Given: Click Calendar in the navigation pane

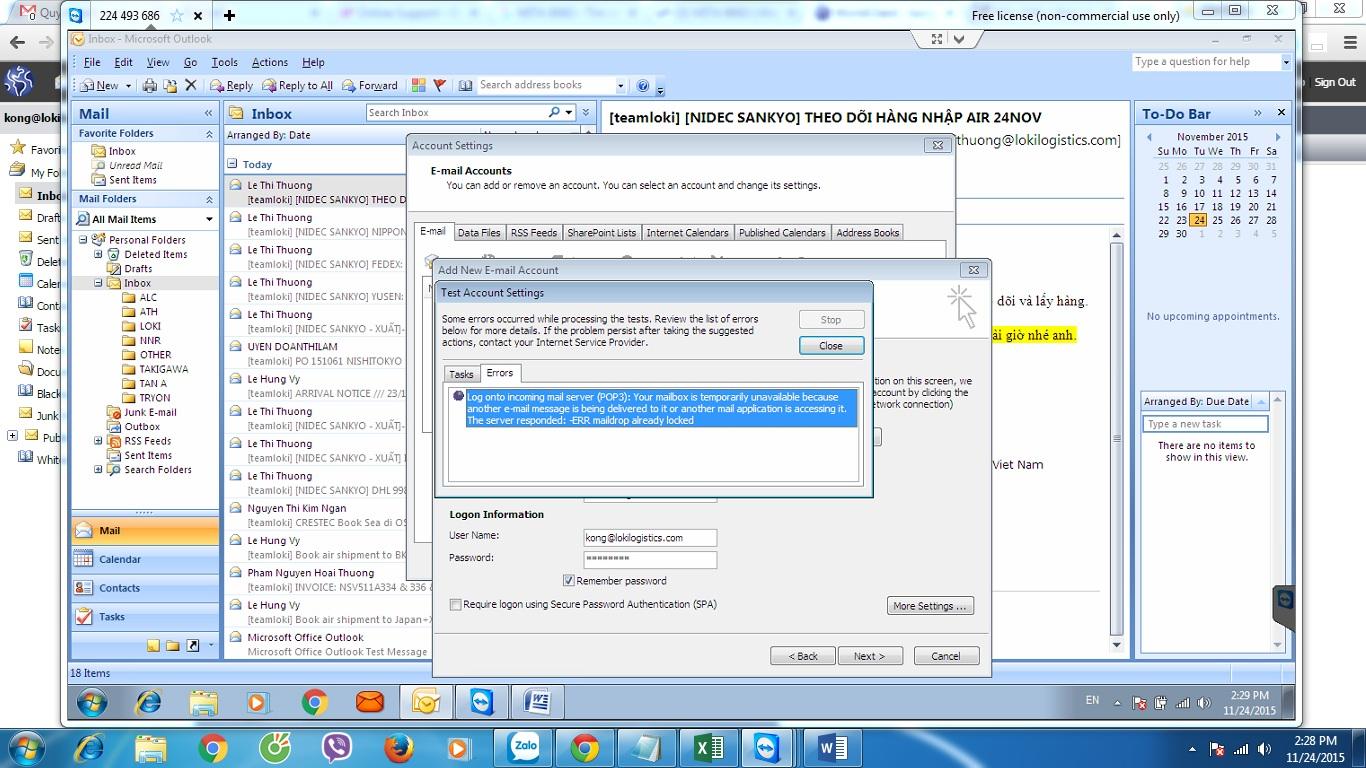Looking at the screenshot, I should (x=146, y=560).
